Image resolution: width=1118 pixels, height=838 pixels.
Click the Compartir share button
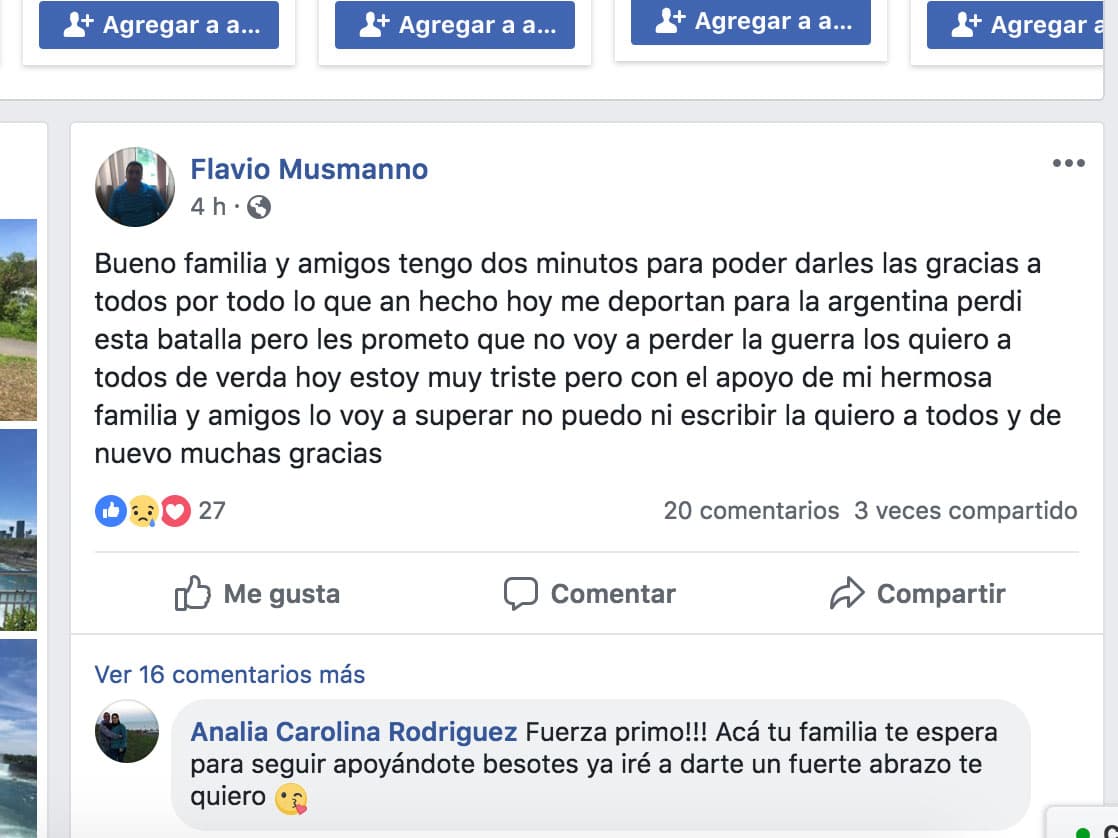tap(918, 594)
